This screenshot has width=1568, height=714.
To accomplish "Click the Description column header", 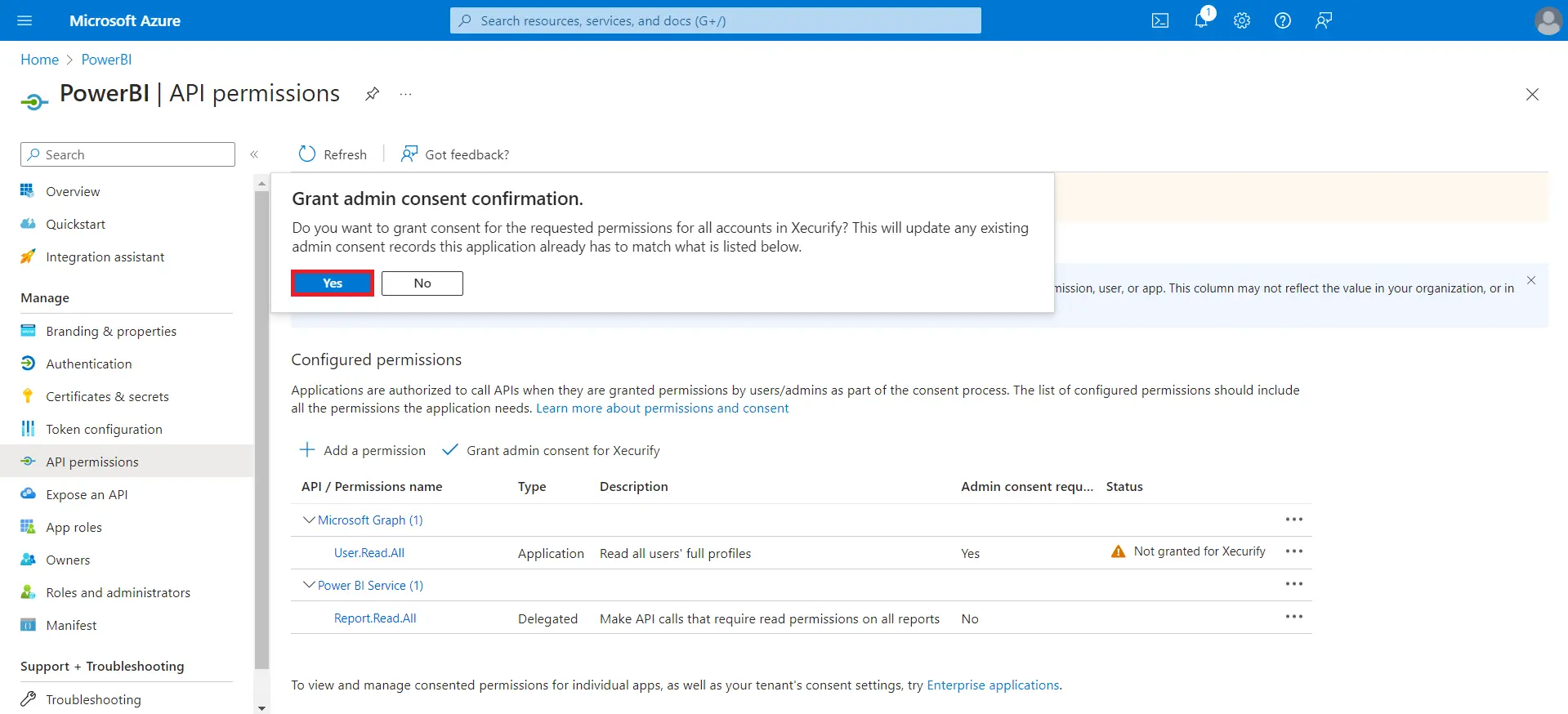I will click(634, 487).
